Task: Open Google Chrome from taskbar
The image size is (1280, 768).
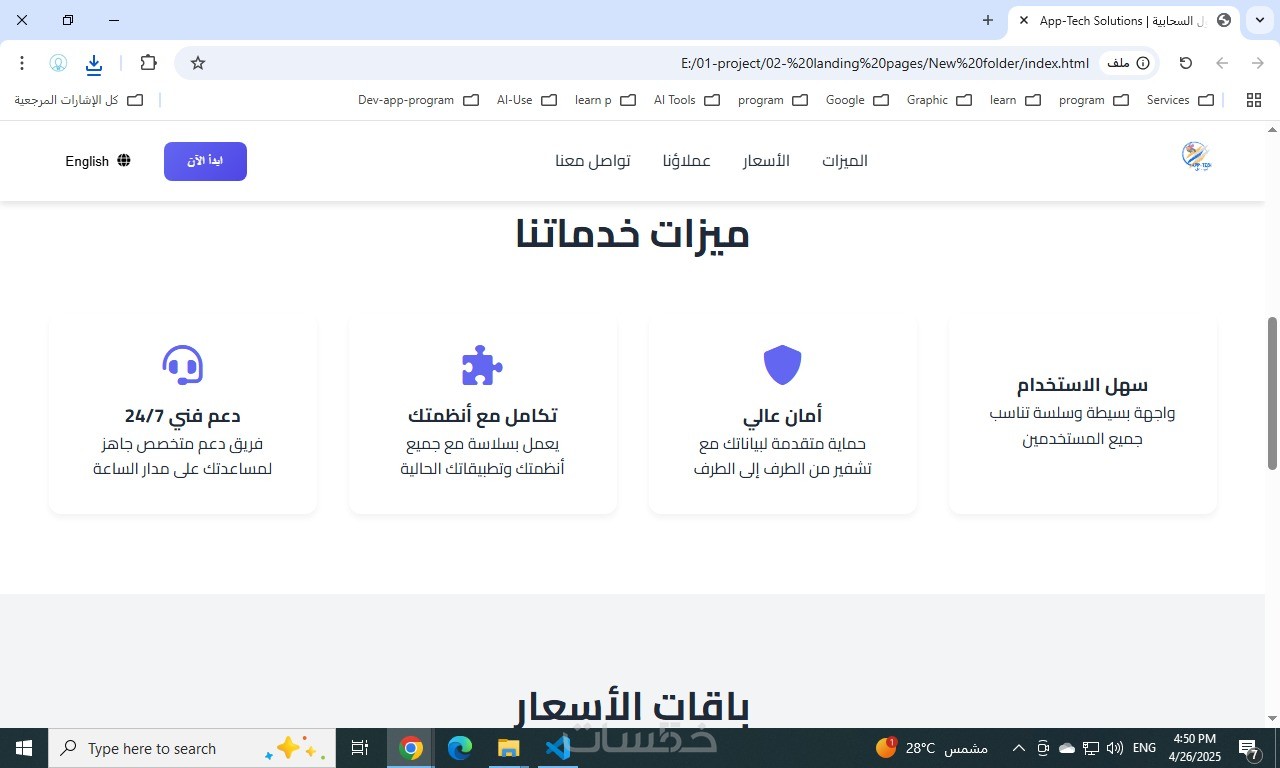Action: pos(410,748)
